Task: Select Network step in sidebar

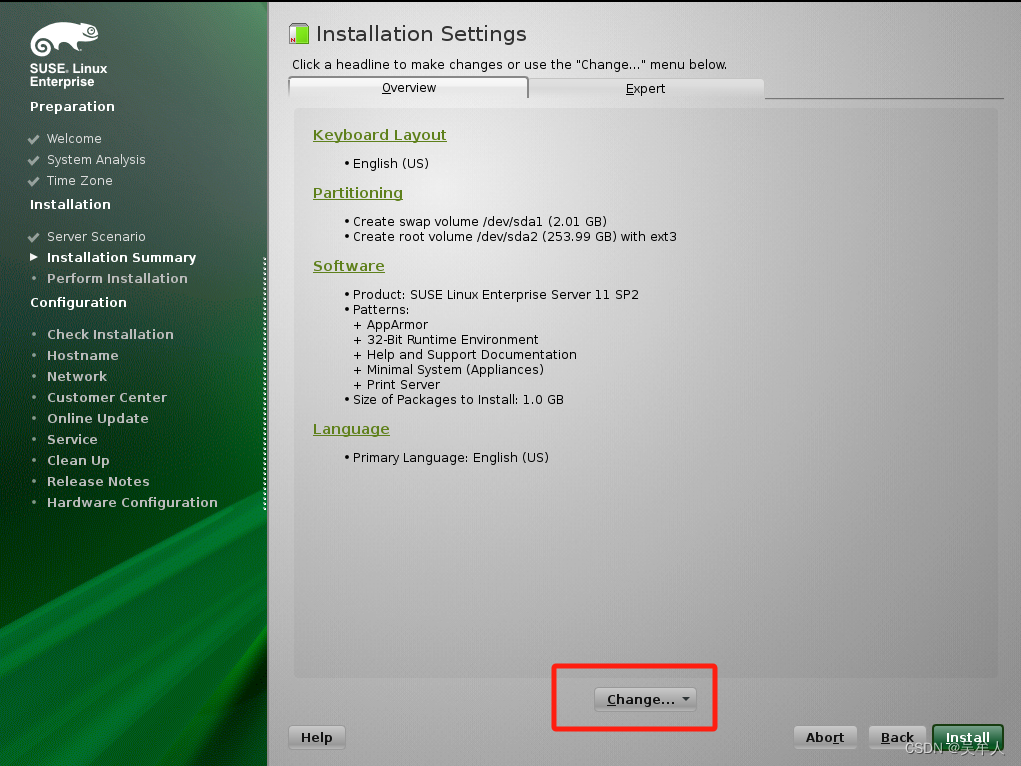Action: click(x=77, y=376)
